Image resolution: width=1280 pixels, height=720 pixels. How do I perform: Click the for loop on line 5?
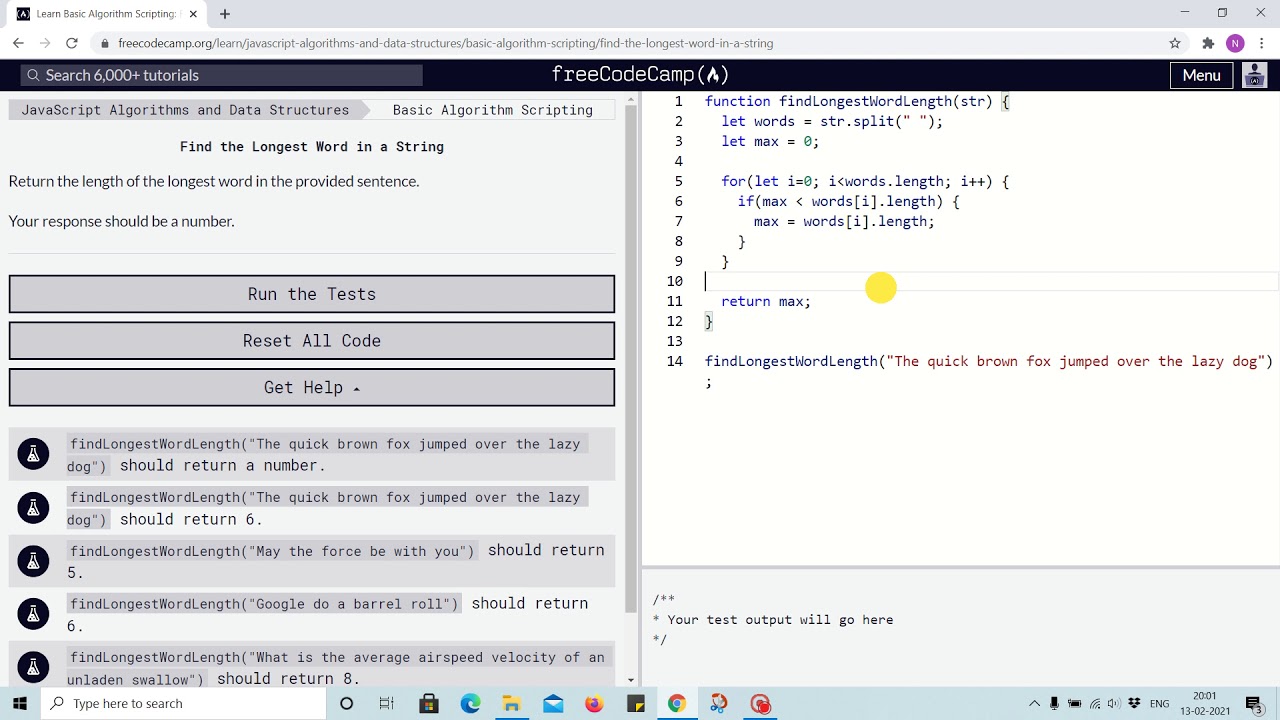(x=865, y=181)
